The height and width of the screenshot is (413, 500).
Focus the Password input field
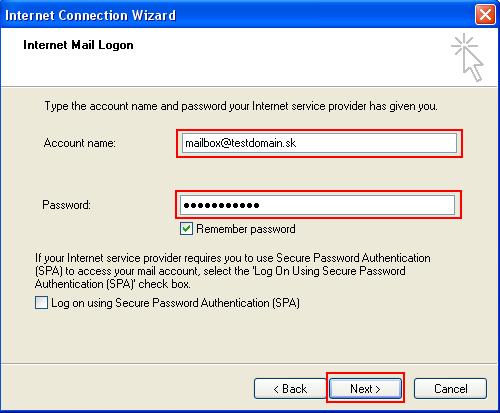click(317, 205)
